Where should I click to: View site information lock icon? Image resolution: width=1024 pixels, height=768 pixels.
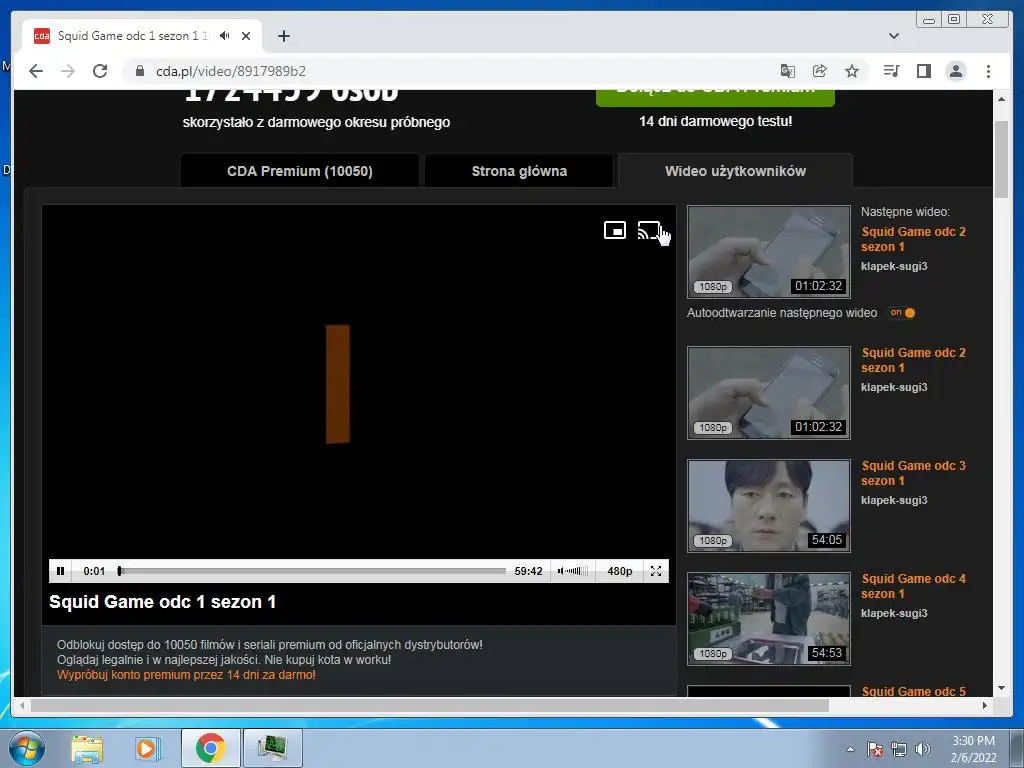click(x=139, y=71)
